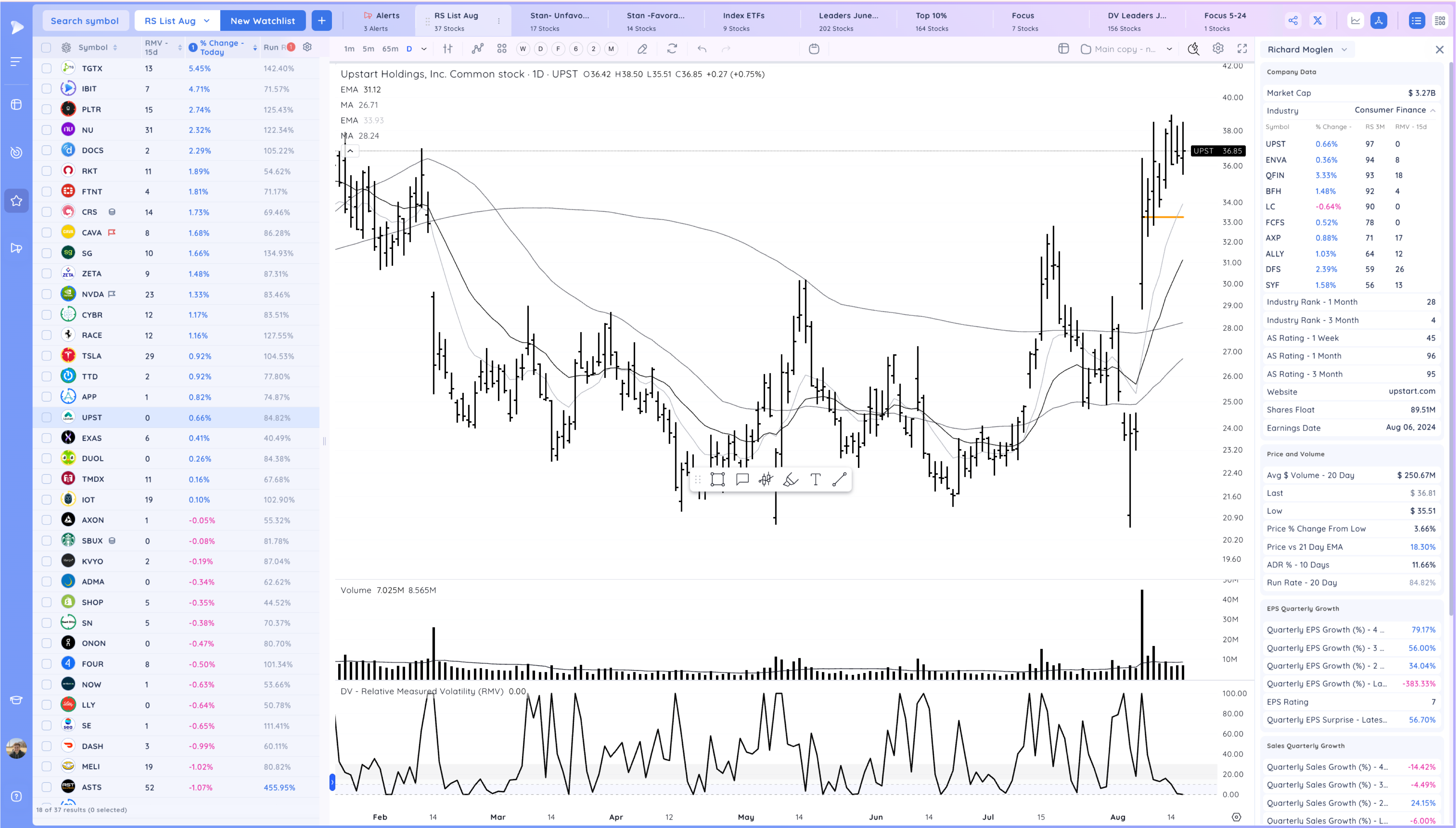The image size is (1456, 828).
Task: Check the TGTX row checkbox
Action: coord(47,68)
